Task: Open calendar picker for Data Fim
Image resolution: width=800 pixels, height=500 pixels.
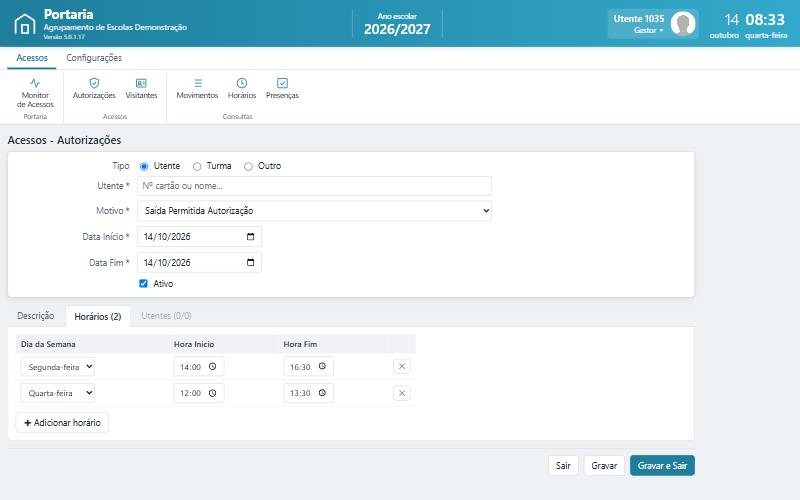Action: pos(251,263)
